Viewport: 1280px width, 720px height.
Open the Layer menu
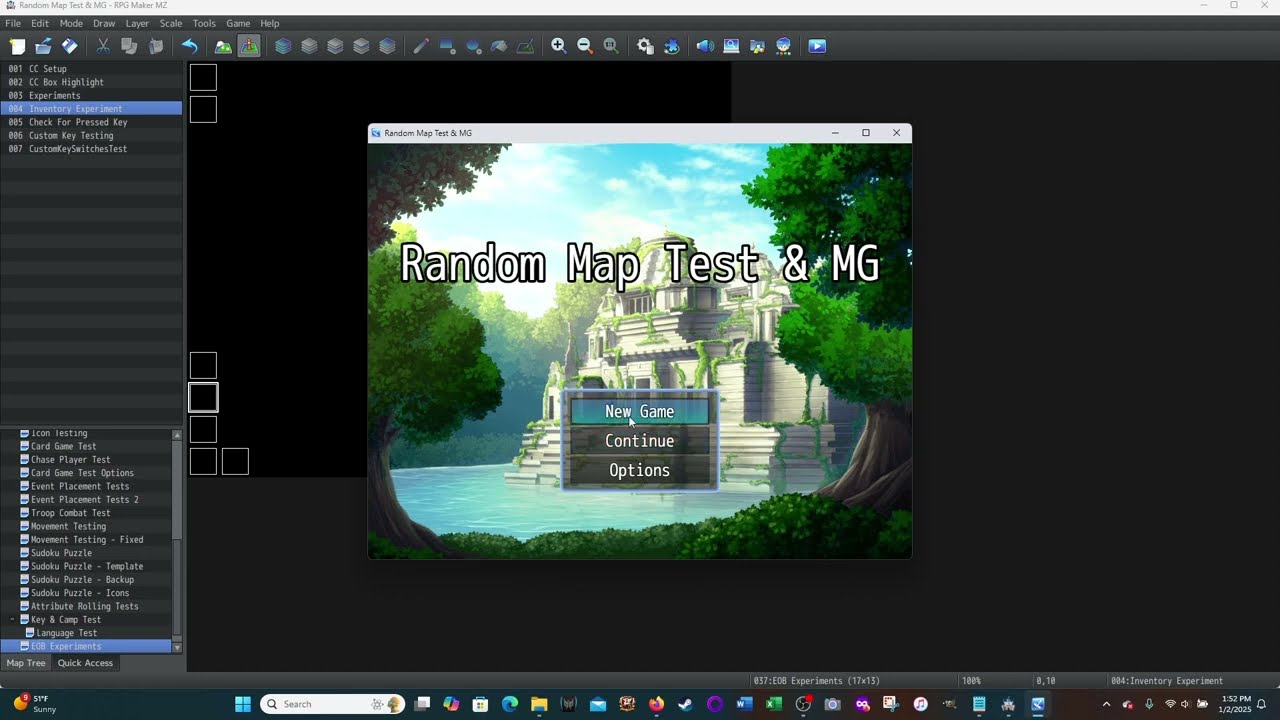coord(137,23)
